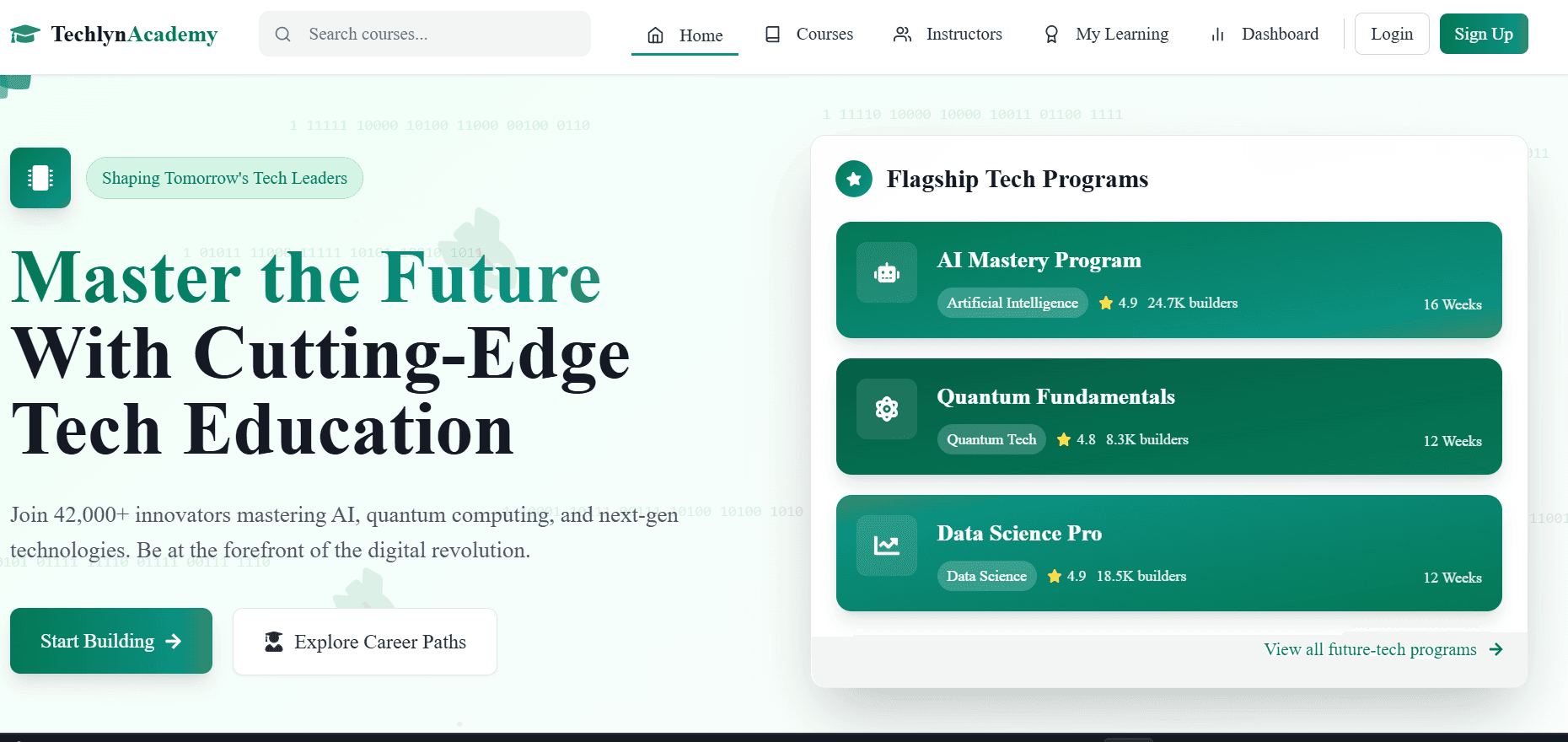
Task: Click the atom icon on Quantum Fundamentals
Action: [x=887, y=409]
